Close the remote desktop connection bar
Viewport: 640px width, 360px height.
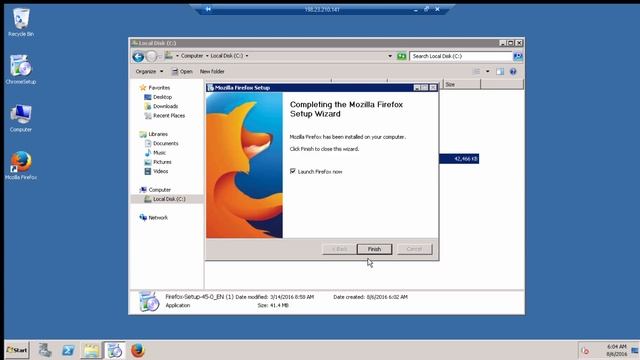click(x=437, y=9)
